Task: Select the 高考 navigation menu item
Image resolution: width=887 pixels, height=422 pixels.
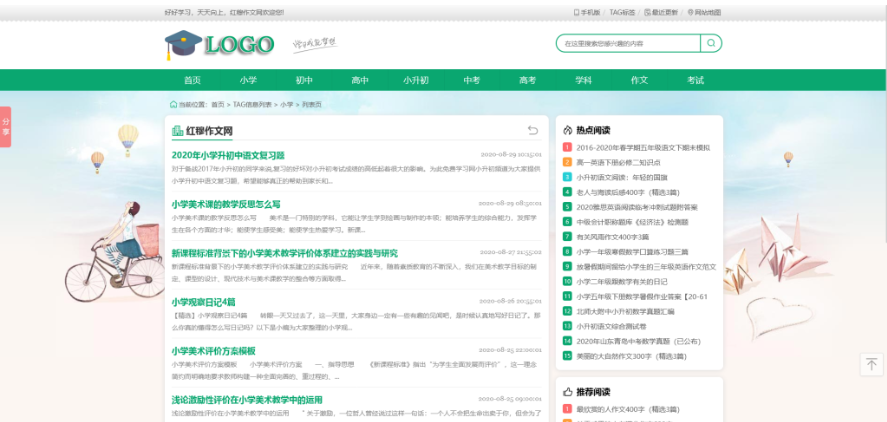Action: point(527,80)
